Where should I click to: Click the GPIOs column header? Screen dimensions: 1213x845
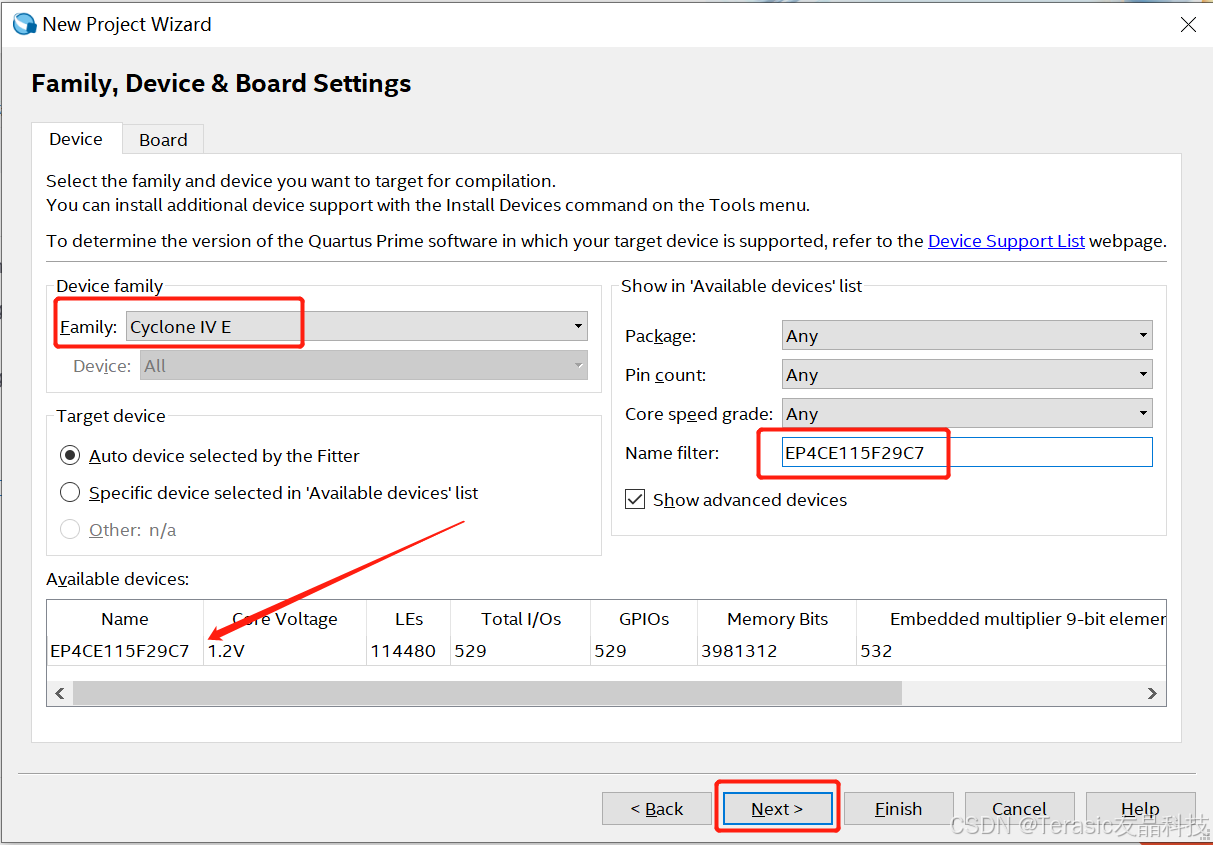pyautogui.click(x=644, y=619)
